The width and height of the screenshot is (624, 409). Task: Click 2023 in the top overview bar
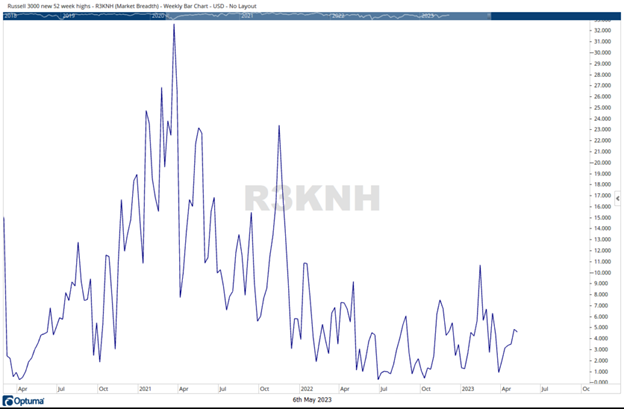click(427, 17)
